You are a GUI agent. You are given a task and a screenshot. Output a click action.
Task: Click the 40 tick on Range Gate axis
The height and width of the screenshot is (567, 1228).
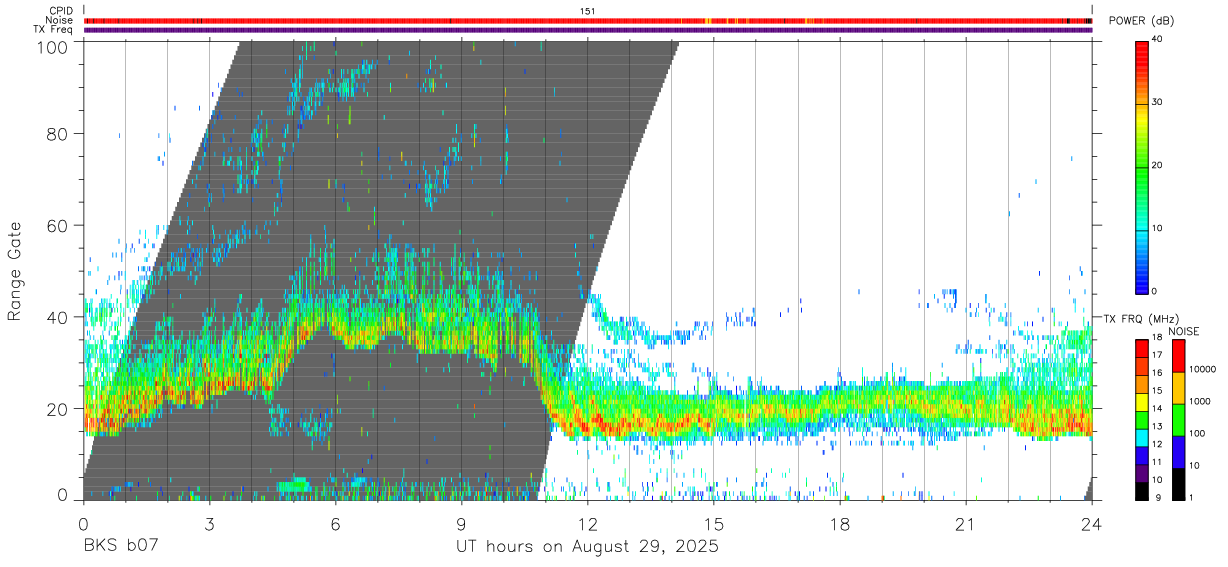pos(58,317)
